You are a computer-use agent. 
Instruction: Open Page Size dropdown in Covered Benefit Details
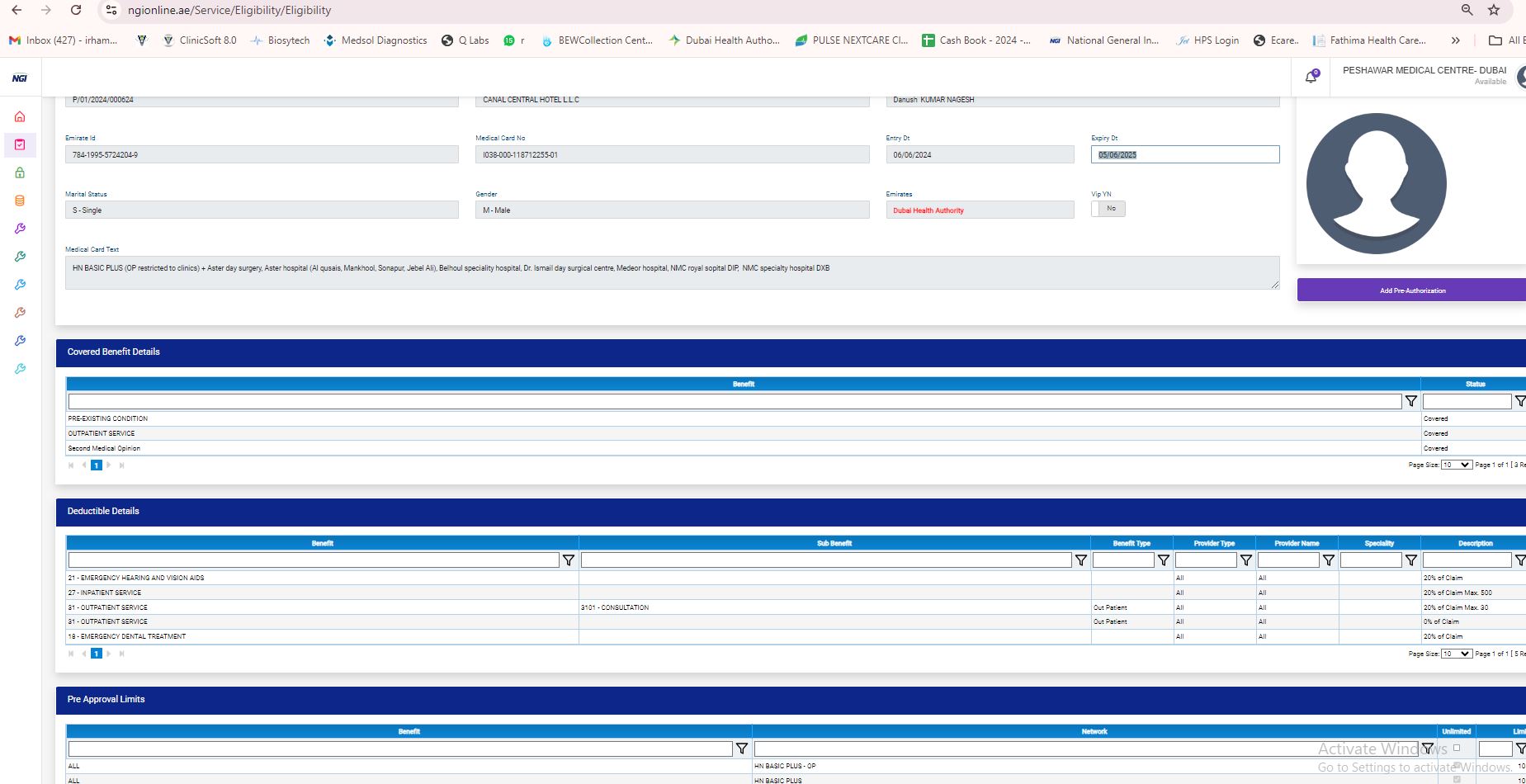[x=1456, y=465]
